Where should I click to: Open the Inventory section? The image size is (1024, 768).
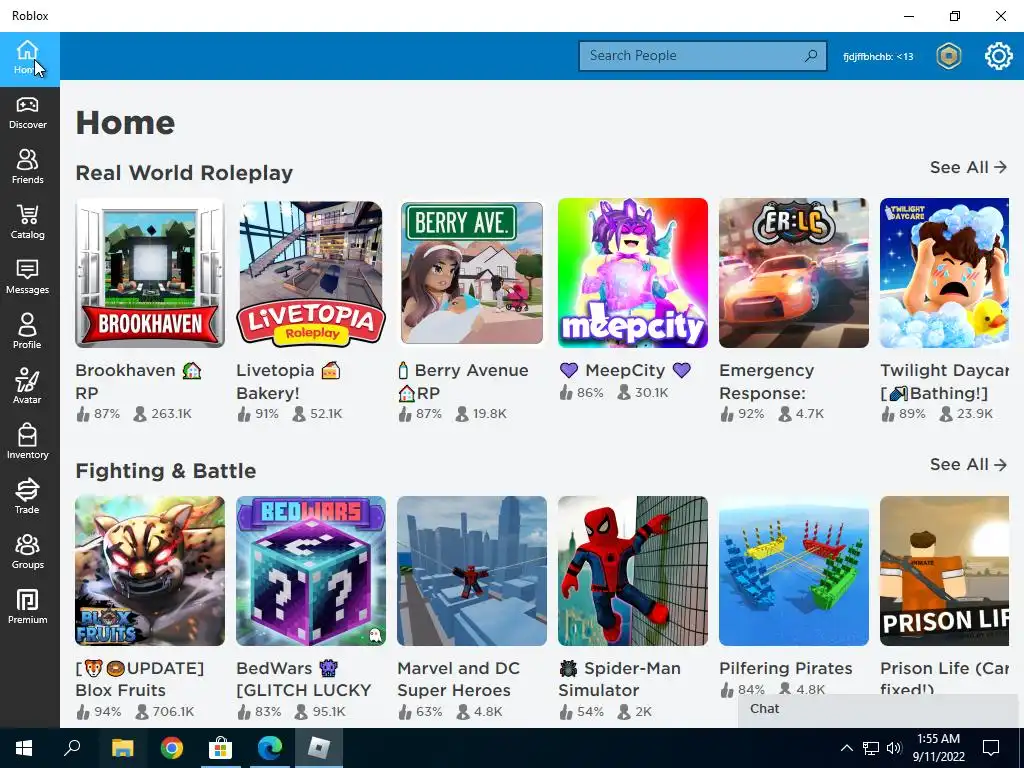tap(29, 443)
